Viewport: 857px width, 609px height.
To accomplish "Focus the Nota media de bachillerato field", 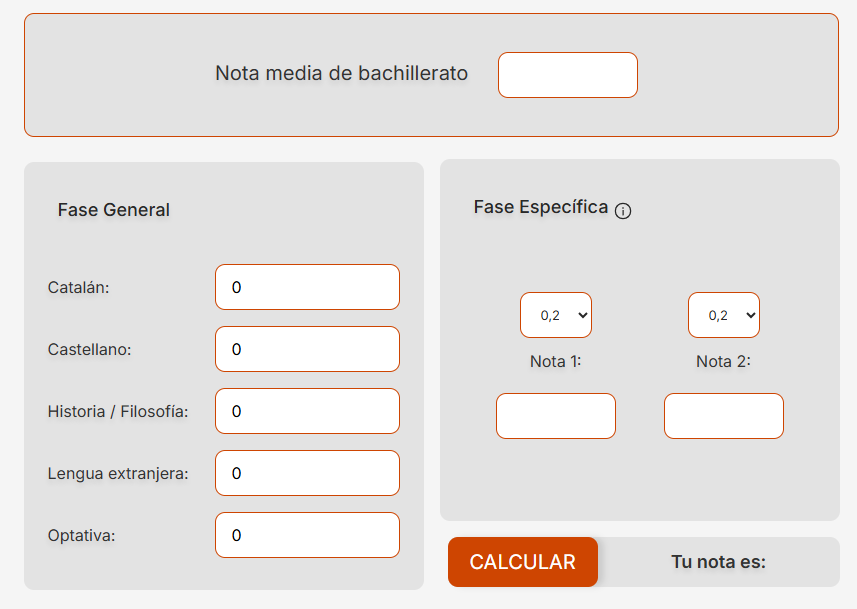I will point(567,75).
